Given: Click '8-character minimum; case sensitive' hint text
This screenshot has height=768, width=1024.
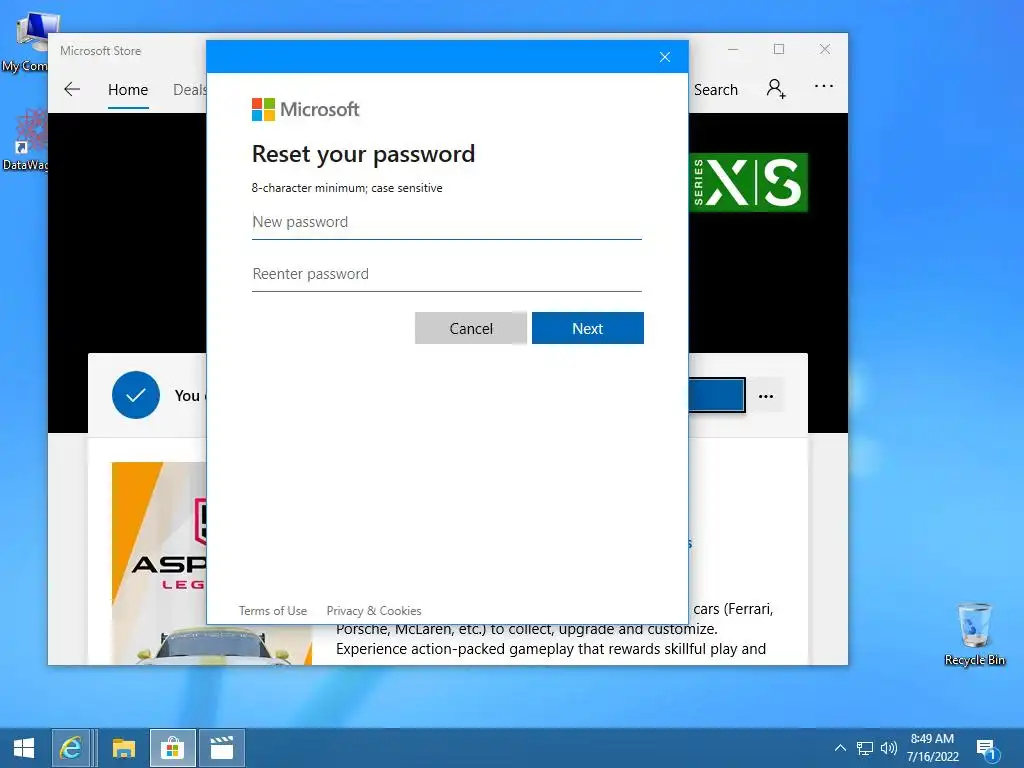Looking at the screenshot, I should point(347,188).
